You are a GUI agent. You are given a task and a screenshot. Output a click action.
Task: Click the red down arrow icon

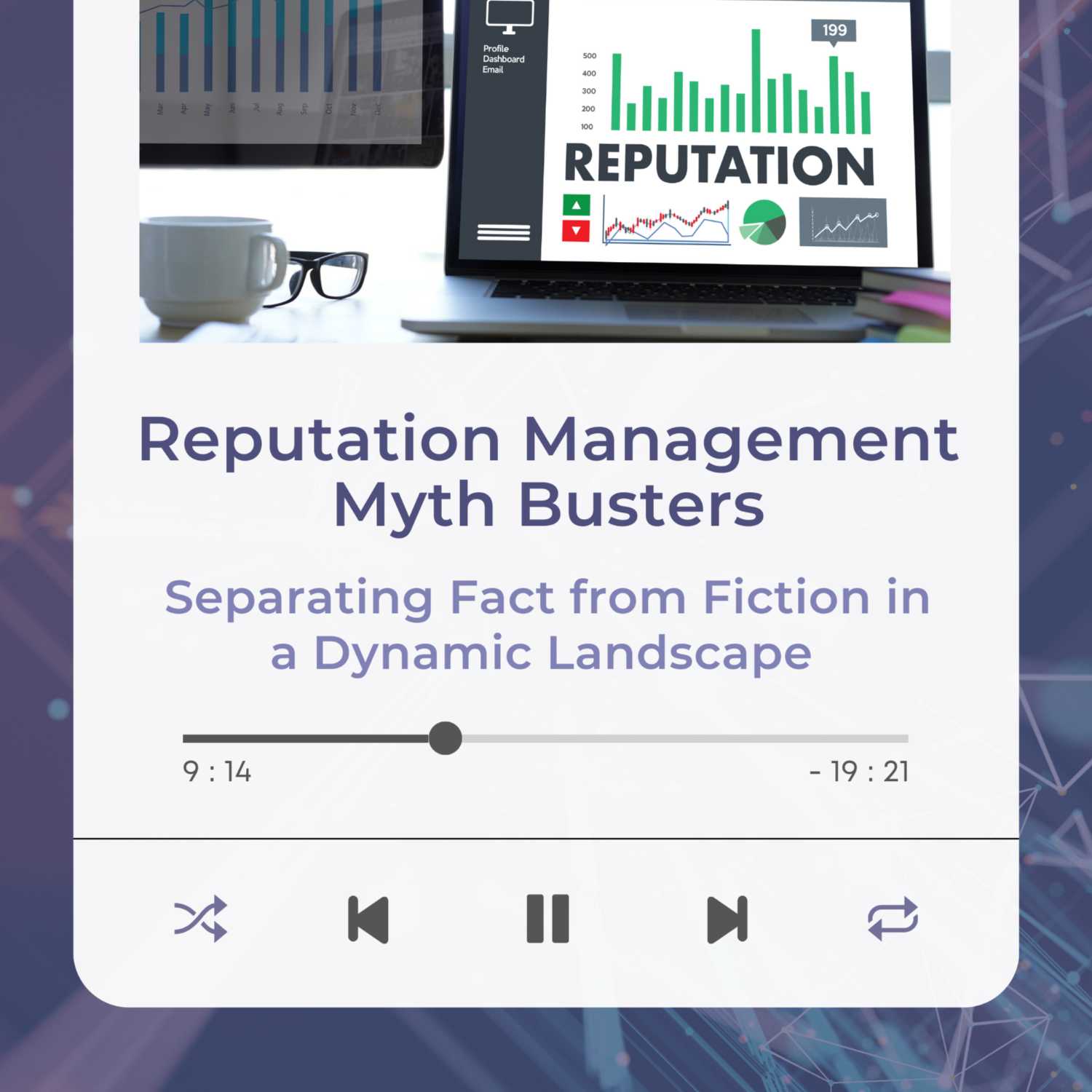coord(576,231)
